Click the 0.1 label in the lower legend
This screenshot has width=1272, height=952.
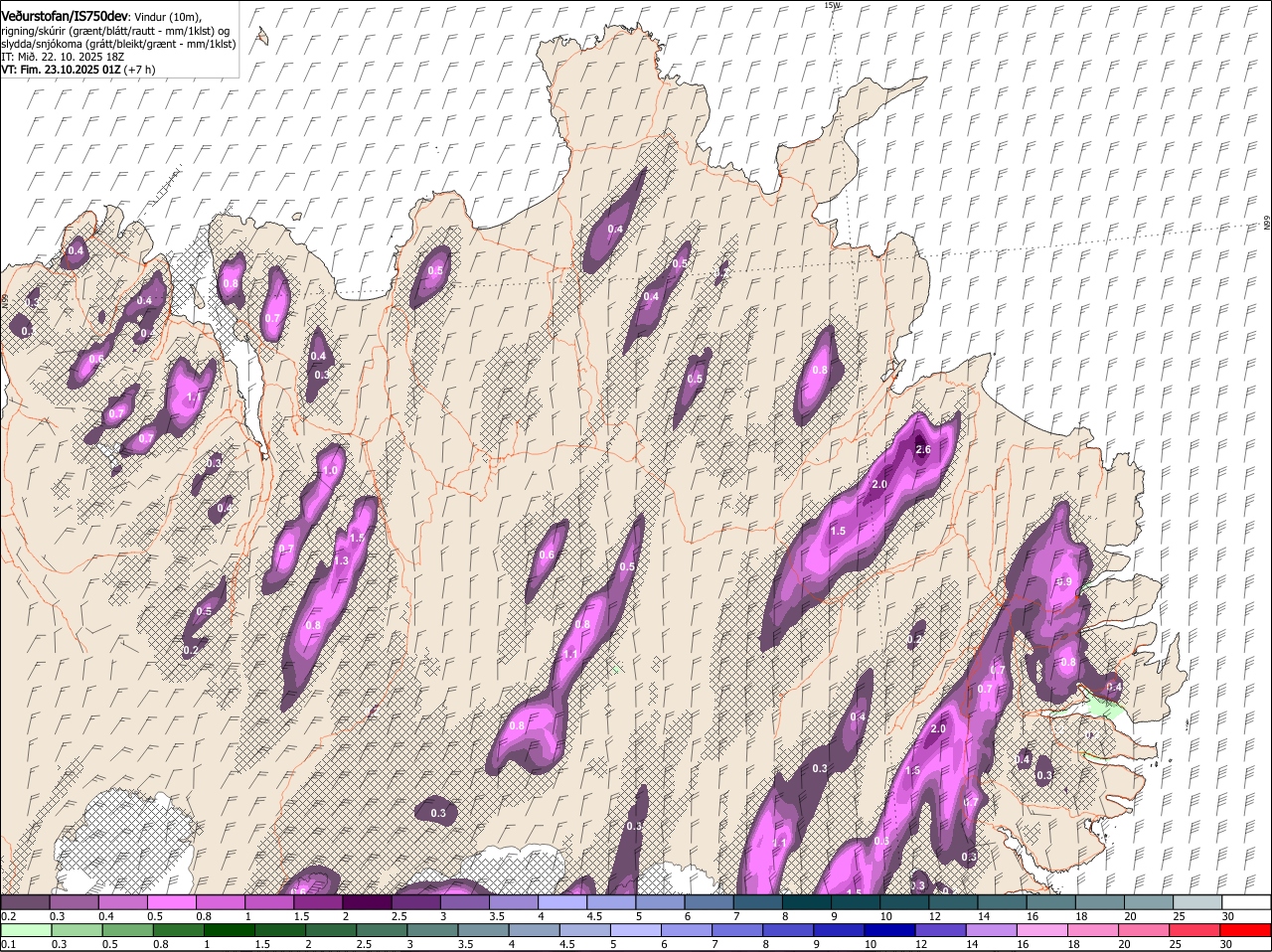coord(8,944)
